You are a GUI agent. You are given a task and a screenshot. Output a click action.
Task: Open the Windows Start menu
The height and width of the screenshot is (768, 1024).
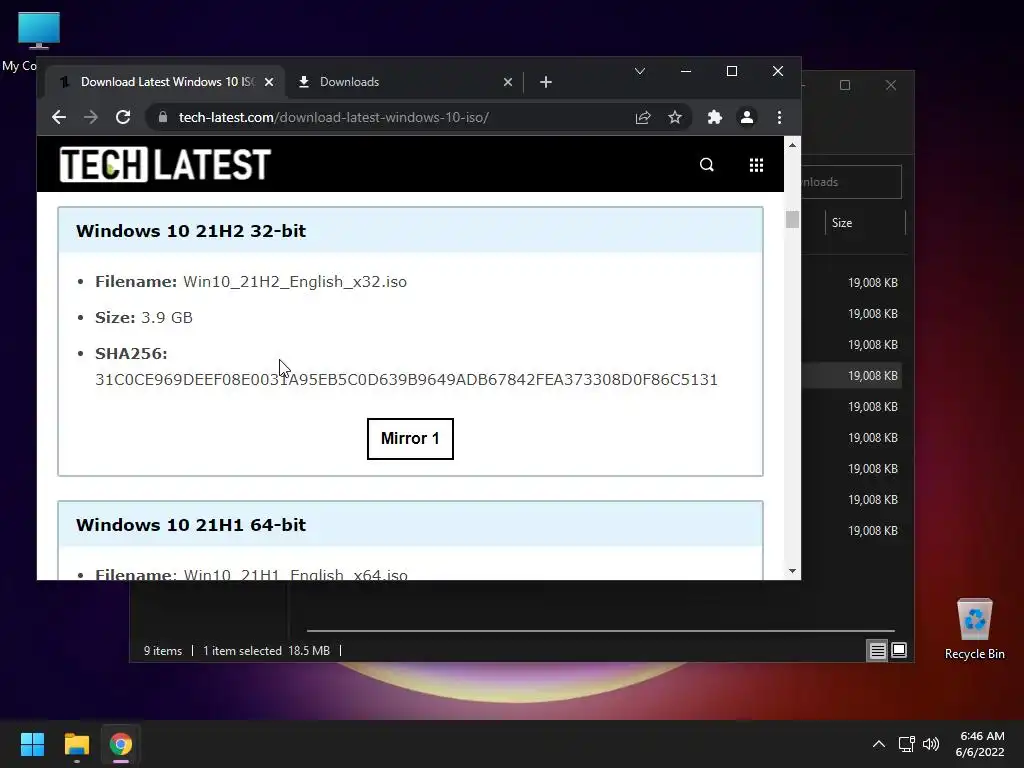point(32,744)
